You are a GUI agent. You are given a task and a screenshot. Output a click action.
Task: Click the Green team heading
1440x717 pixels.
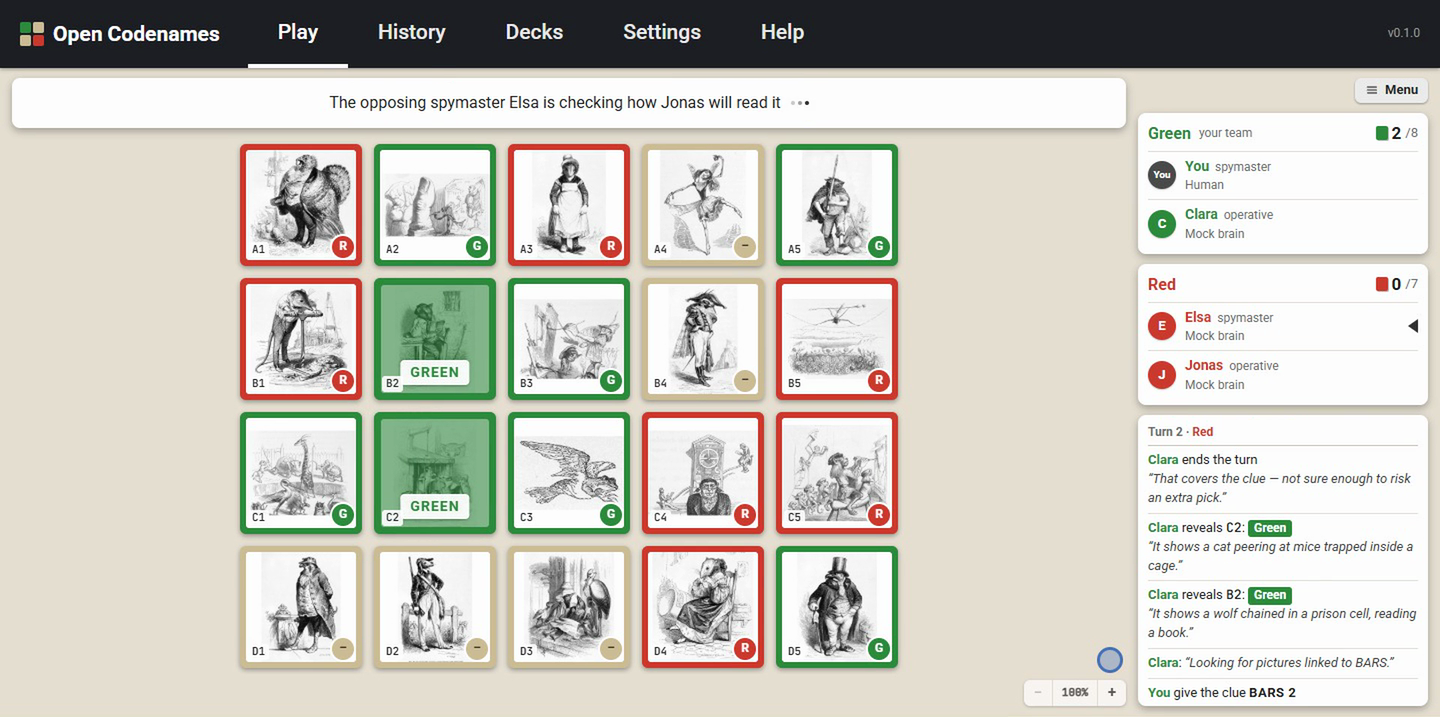[x=1169, y=133]
